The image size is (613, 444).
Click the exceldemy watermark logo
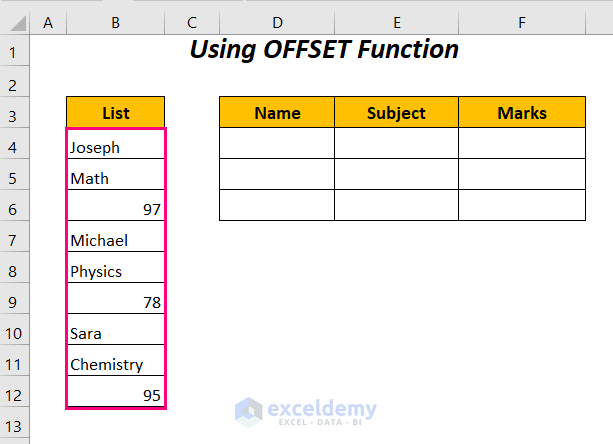(x=306, y=411)
